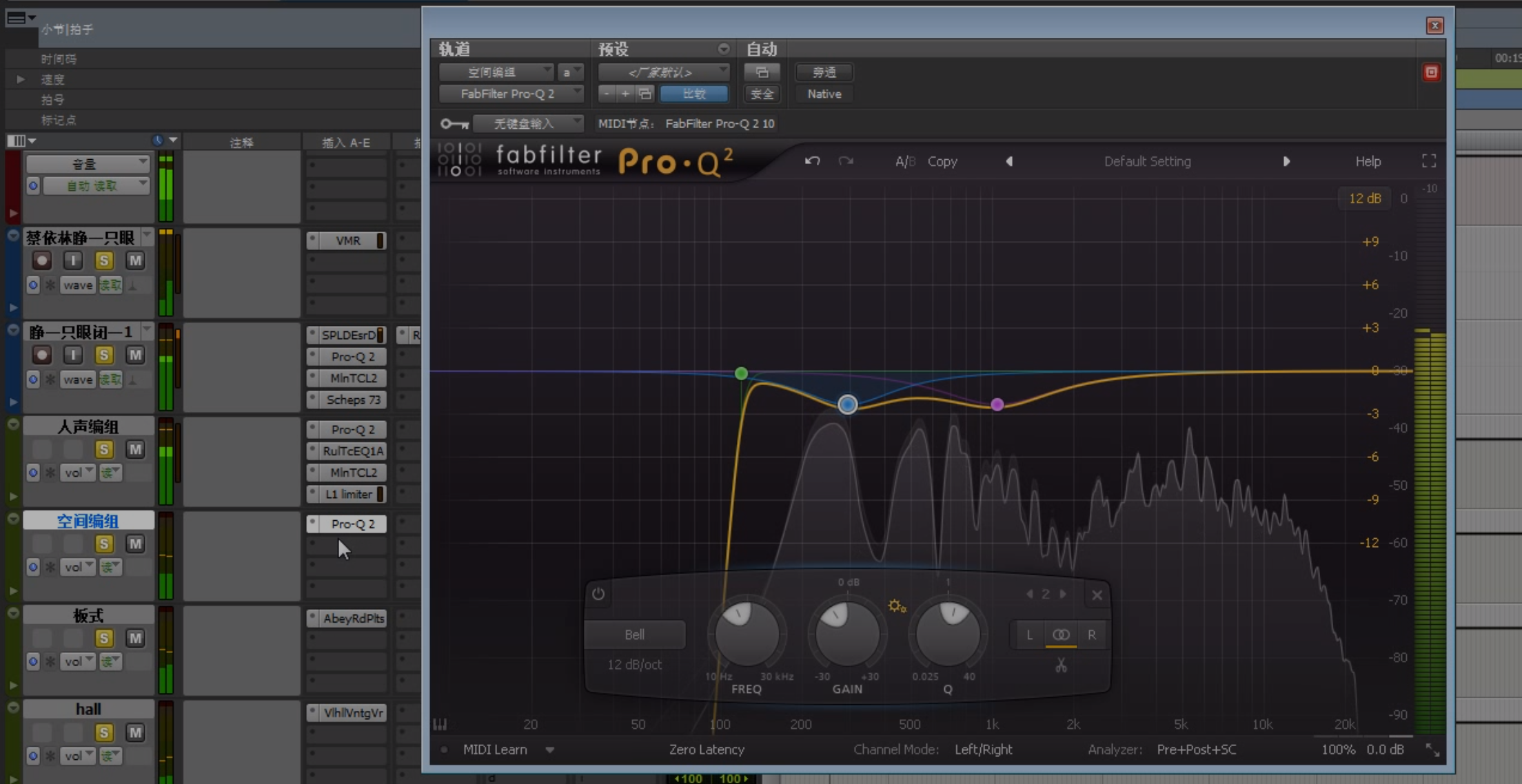Open Pro-Q 2 full screen with the resize icon
Viewport: 1522px width, 784px height.
pos(1428,161)
